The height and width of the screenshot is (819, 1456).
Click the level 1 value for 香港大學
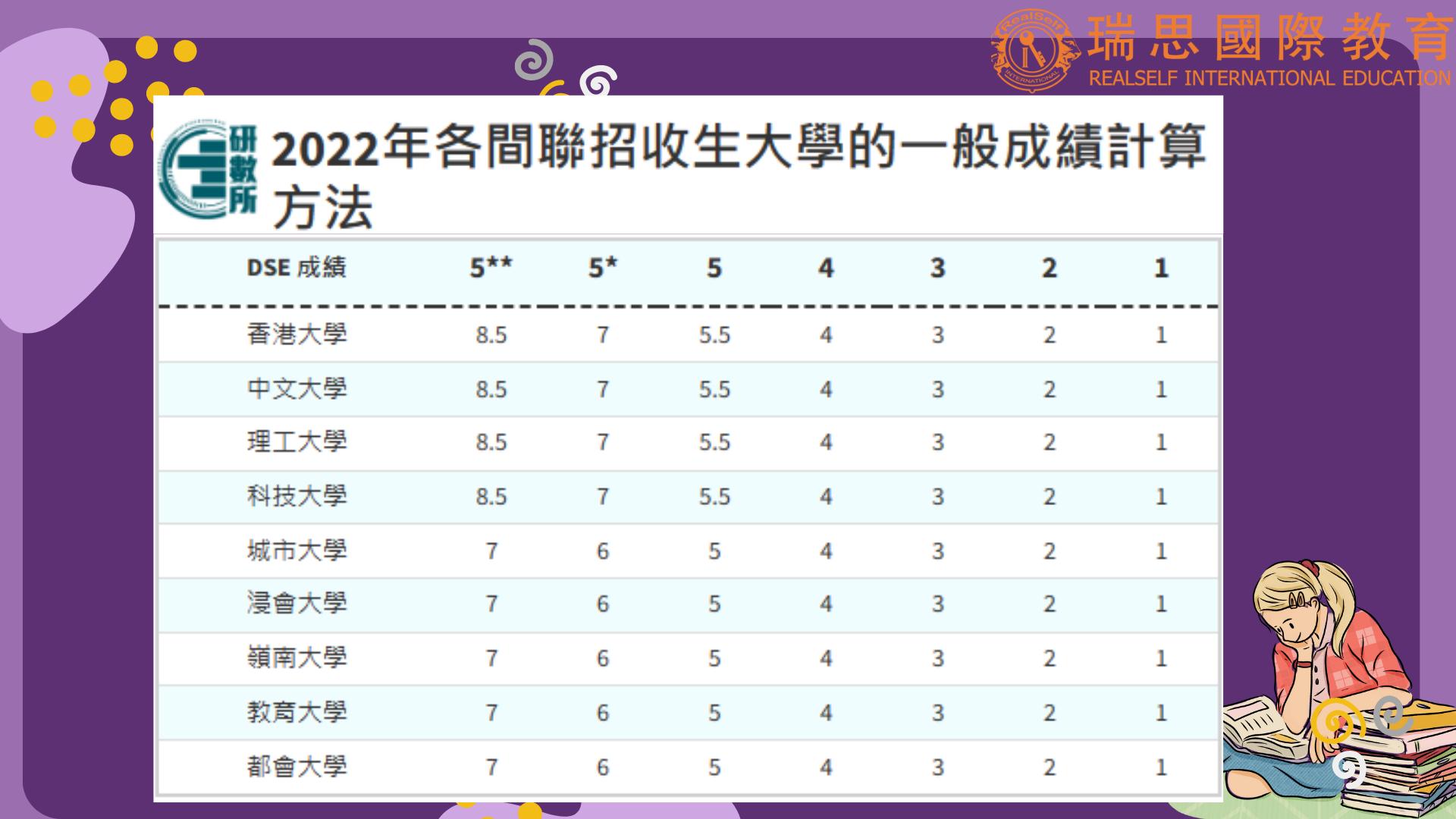click(1161, 335)
